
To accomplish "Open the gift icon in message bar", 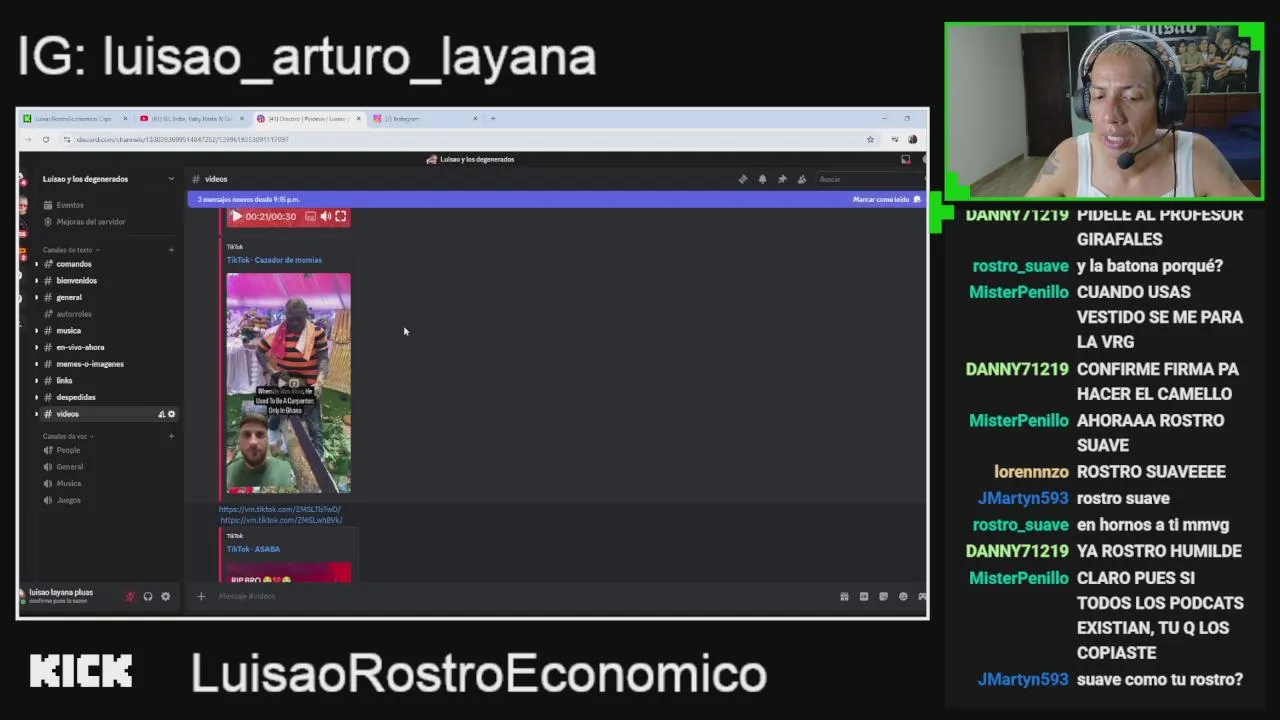I will 844,597.
